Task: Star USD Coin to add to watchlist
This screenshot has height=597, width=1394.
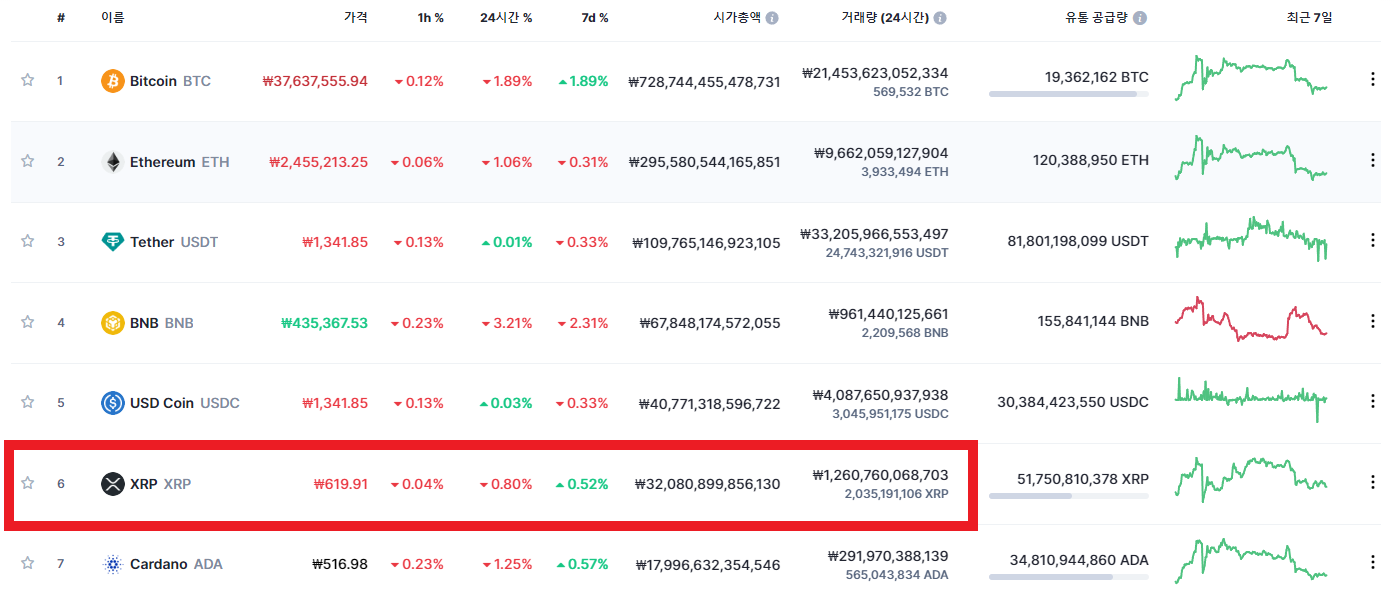Action: 27,402
